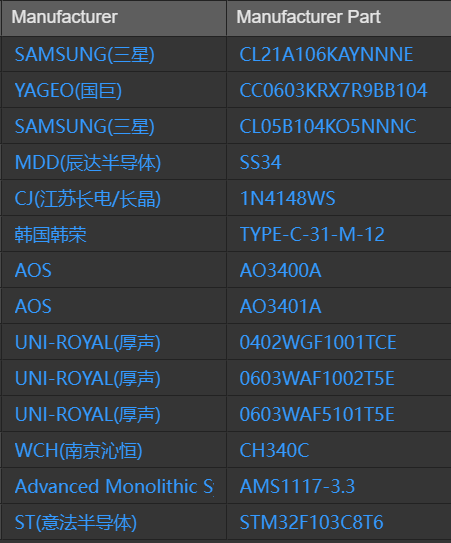Screen dimensions: 451x543
Task: Open the CJ(江苏长电/长晶) manufacturer link
Action: (x=88, y=199)
